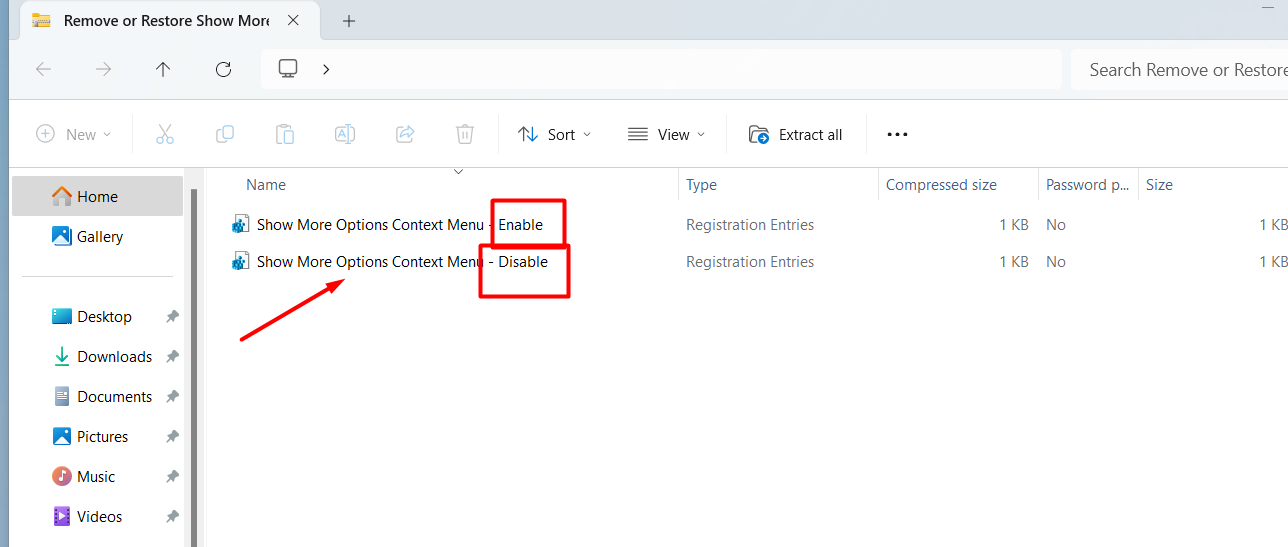The image size is (1288, 547).
Task: Click the Share icon in toolbar
Action: tap(405, 134)
